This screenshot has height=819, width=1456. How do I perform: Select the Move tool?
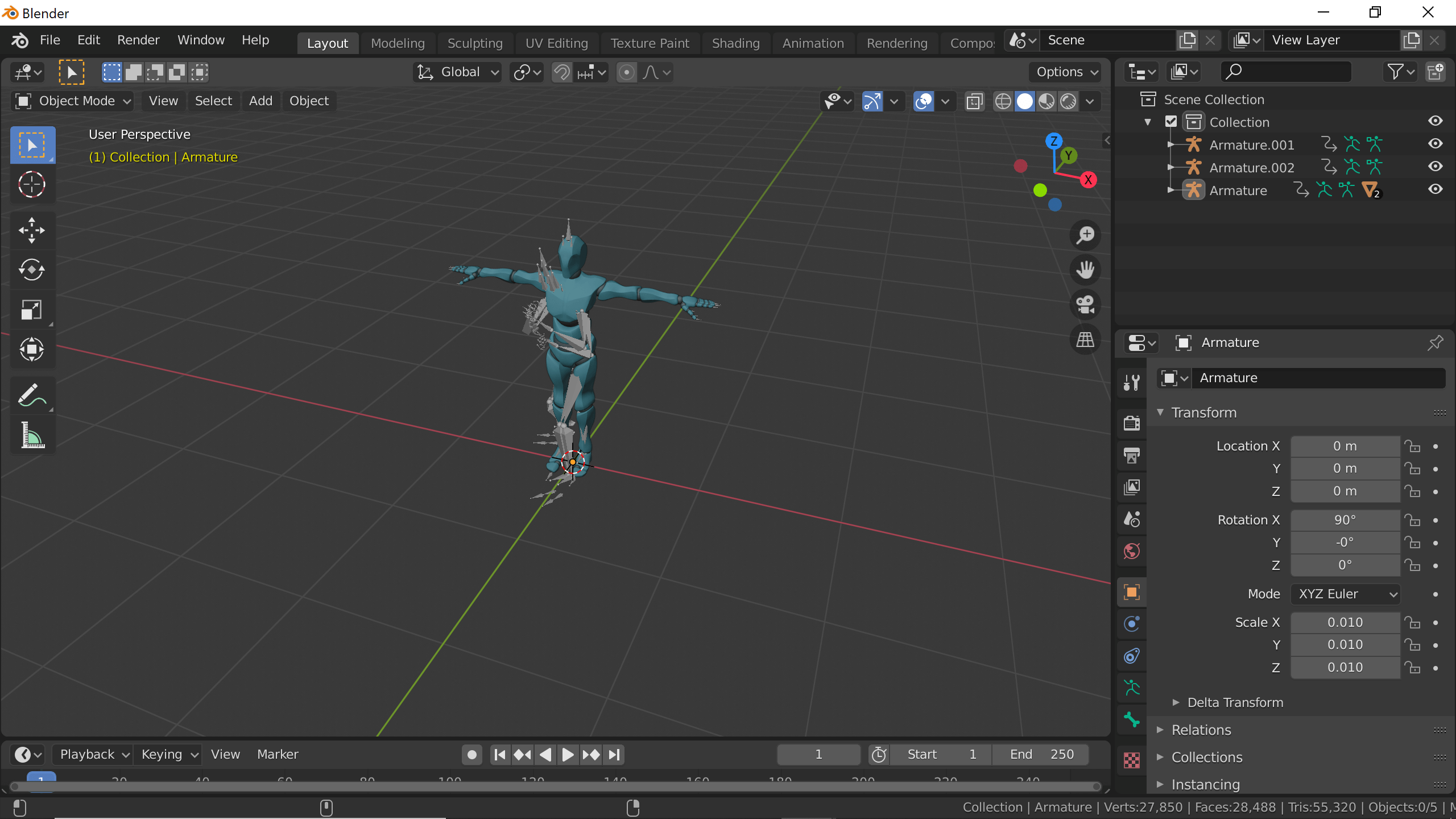coord(32,230)
